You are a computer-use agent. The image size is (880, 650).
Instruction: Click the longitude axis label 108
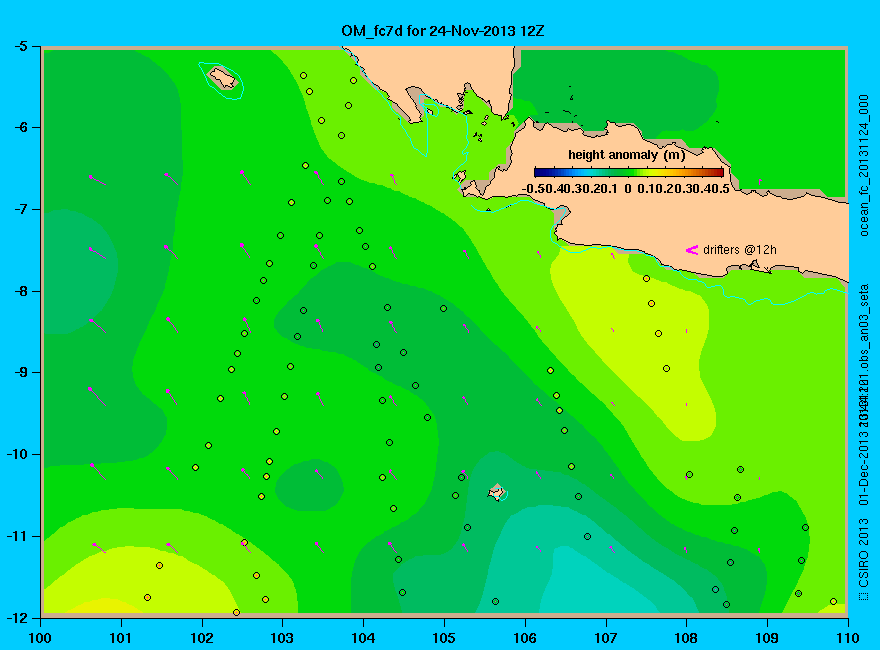[686, 638]
